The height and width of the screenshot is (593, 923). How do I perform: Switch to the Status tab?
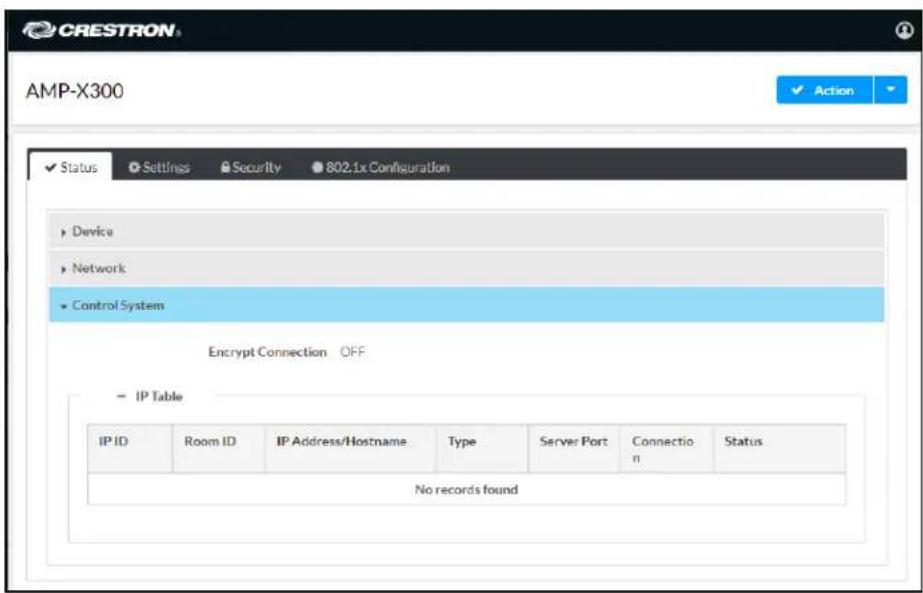pos(71,167)
